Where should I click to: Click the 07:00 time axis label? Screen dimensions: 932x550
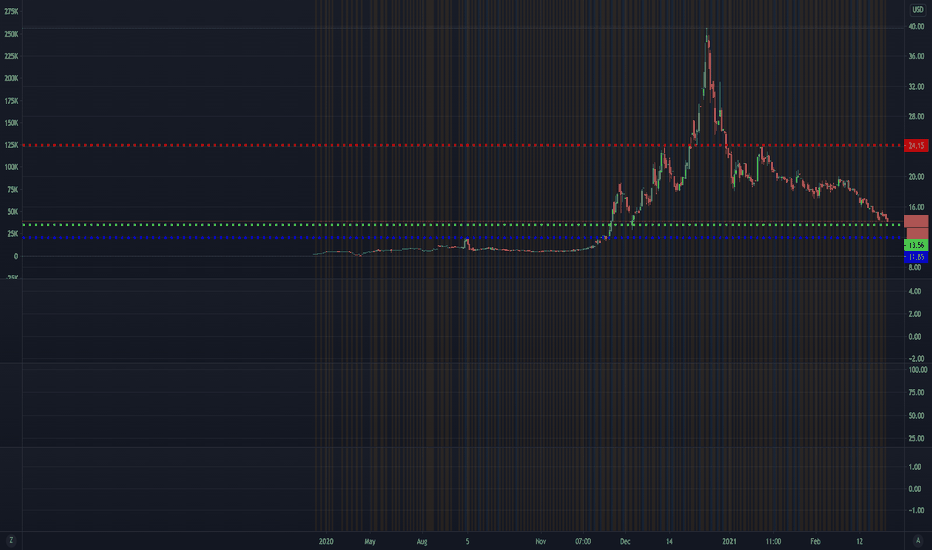[x=583, y=542]
